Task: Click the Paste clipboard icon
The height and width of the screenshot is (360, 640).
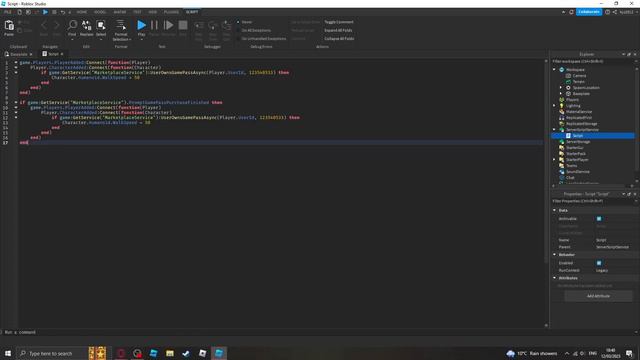Action: [9, 26]
